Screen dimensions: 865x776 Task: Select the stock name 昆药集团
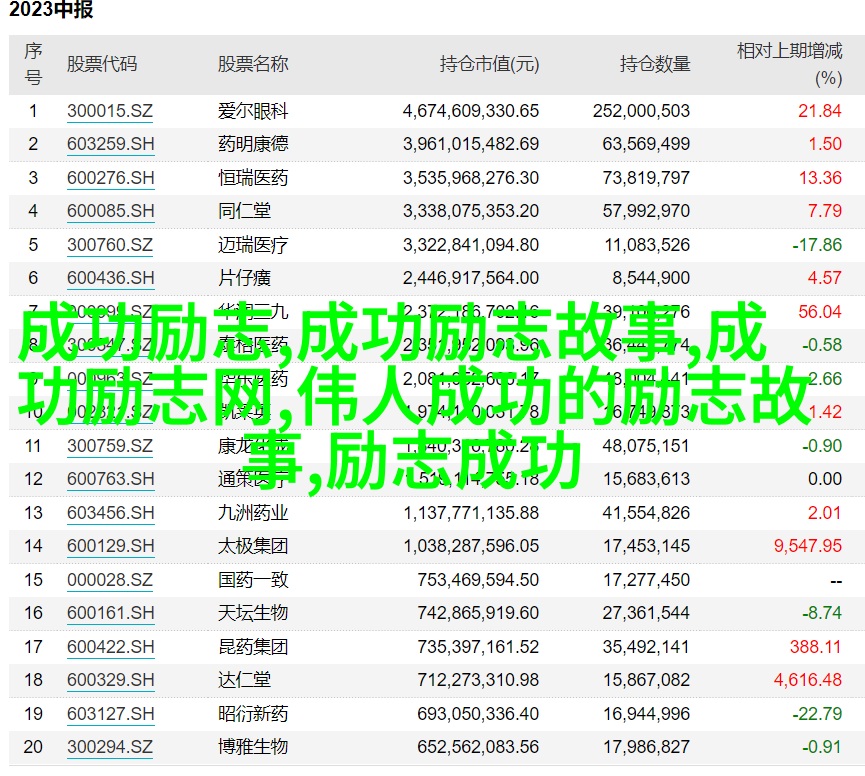[253, 647]
